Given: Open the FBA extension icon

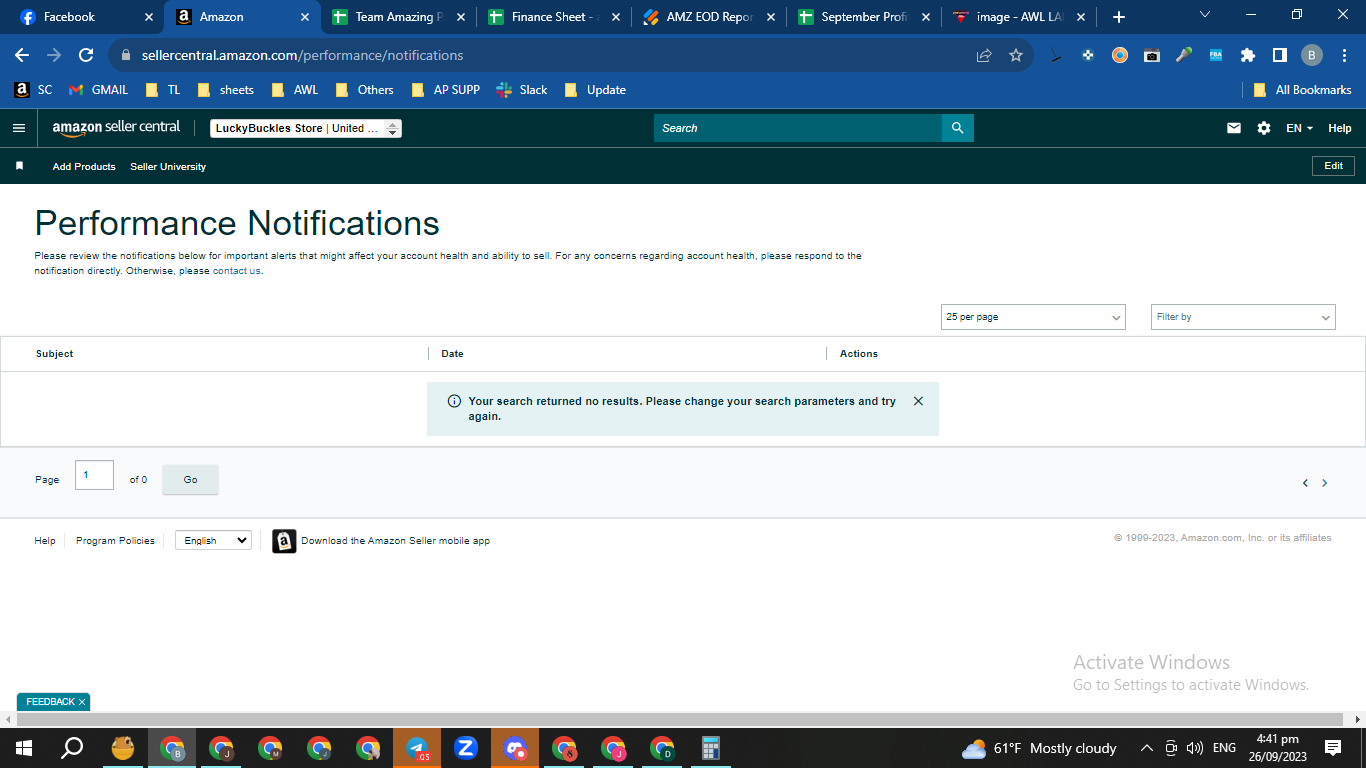Looking at the screenshot, I should point(1216,55).
